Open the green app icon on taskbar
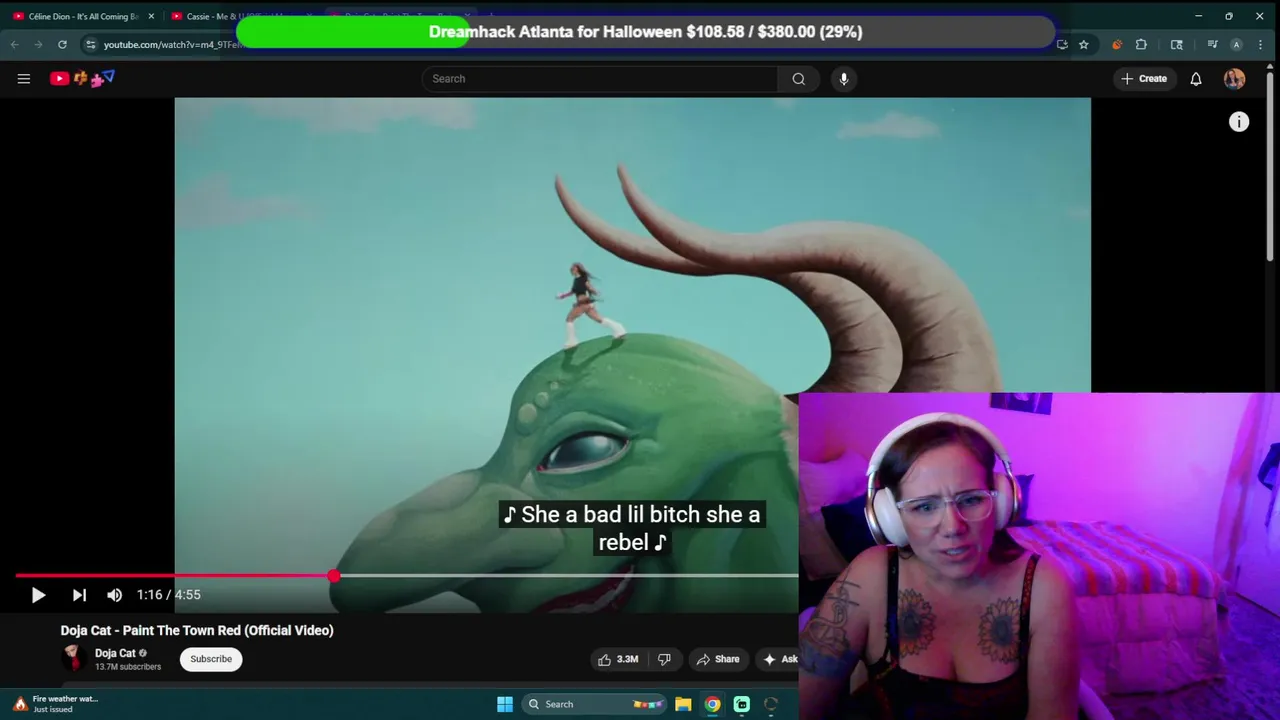 click(x=742, y=704)
